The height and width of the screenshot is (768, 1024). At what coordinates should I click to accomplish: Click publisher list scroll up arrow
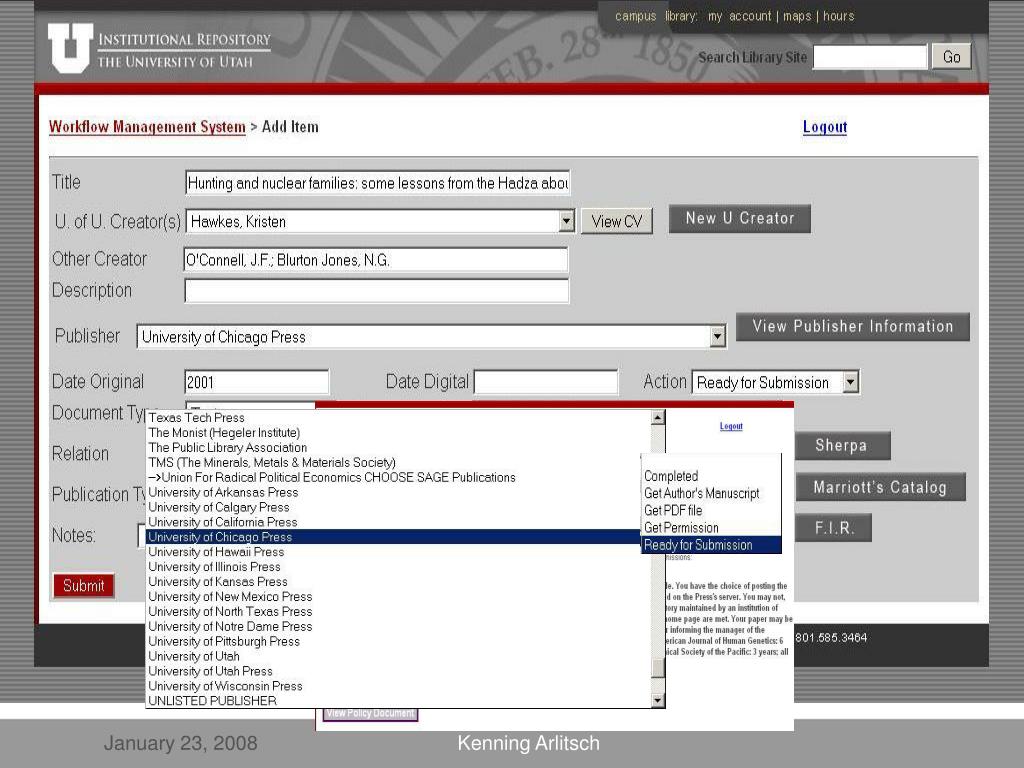pos(658,417)
